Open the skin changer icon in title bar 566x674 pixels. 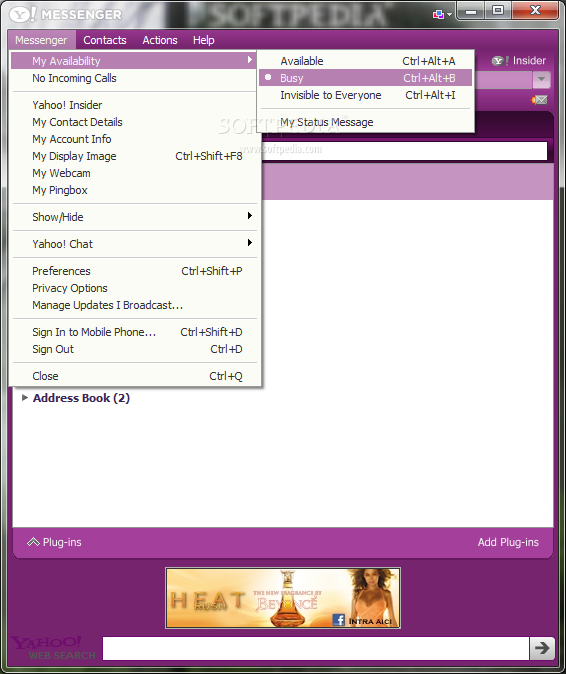point(442,15)
